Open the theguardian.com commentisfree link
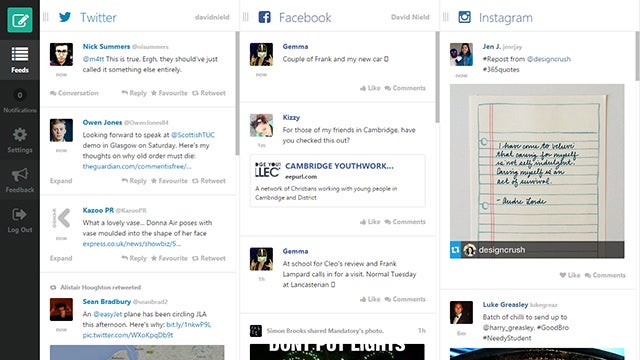This screenshot has width=640, height=360. (x=137, y=167)
